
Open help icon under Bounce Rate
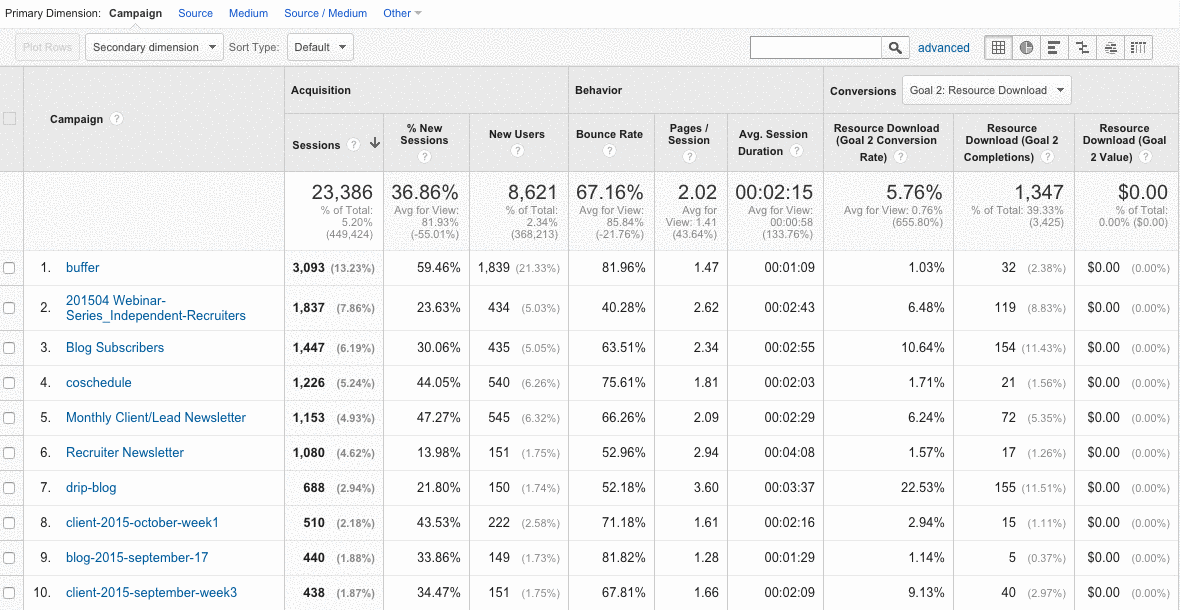(x=610, y=150)
